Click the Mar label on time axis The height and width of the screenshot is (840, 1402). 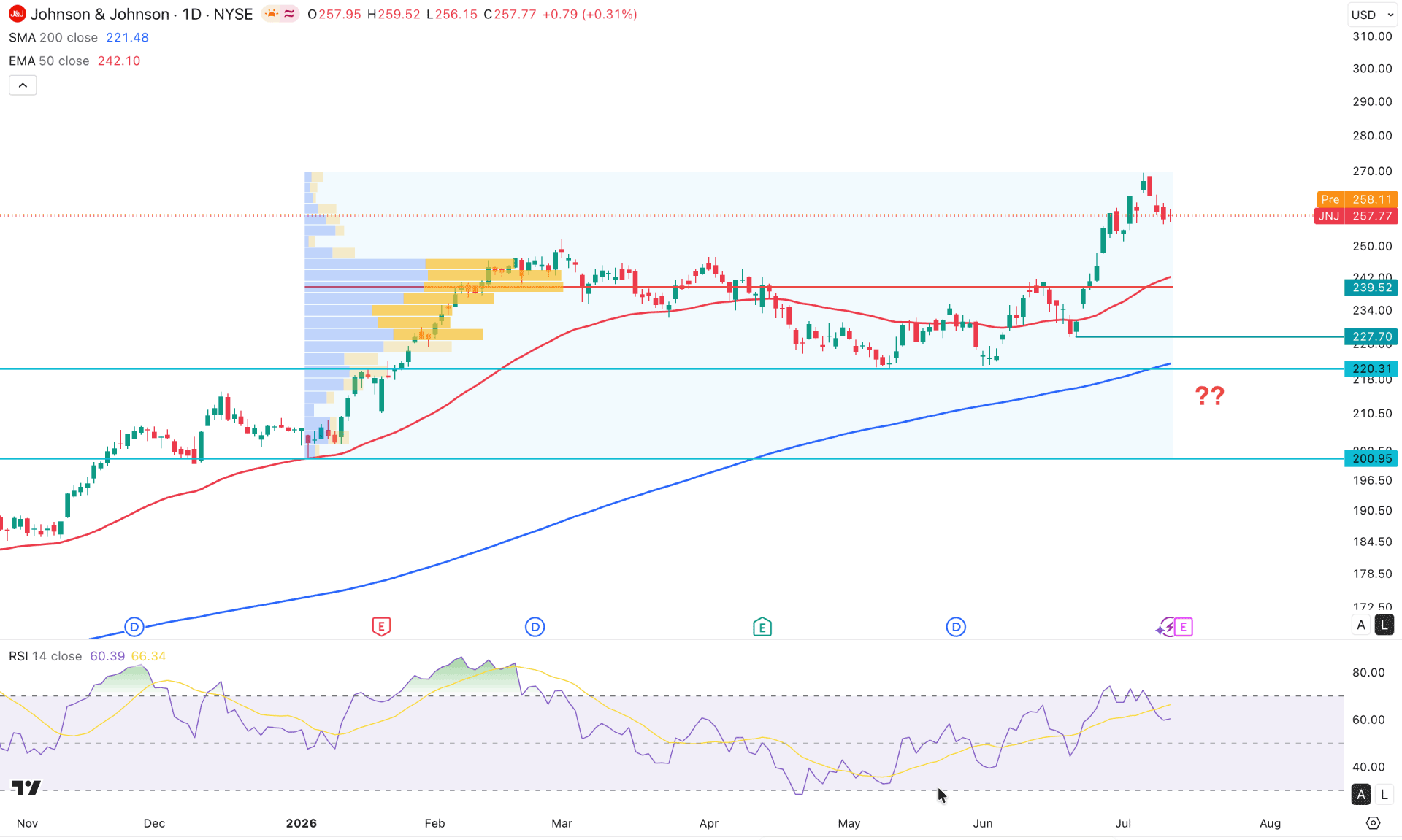[x=562, y=823]
